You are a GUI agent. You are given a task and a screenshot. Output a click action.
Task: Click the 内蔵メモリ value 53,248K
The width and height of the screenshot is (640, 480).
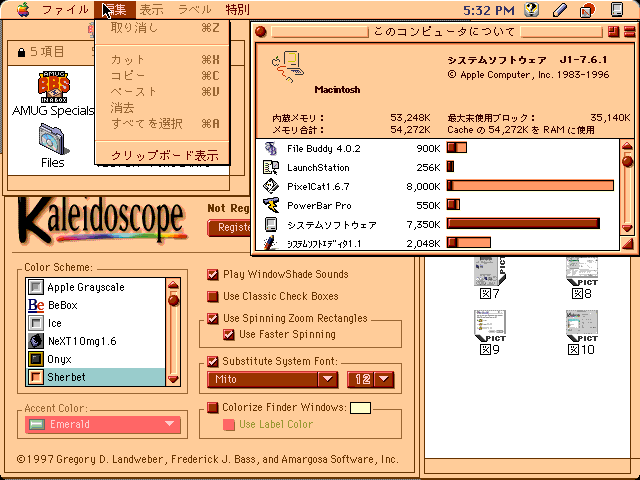click(x=410, y=118)
